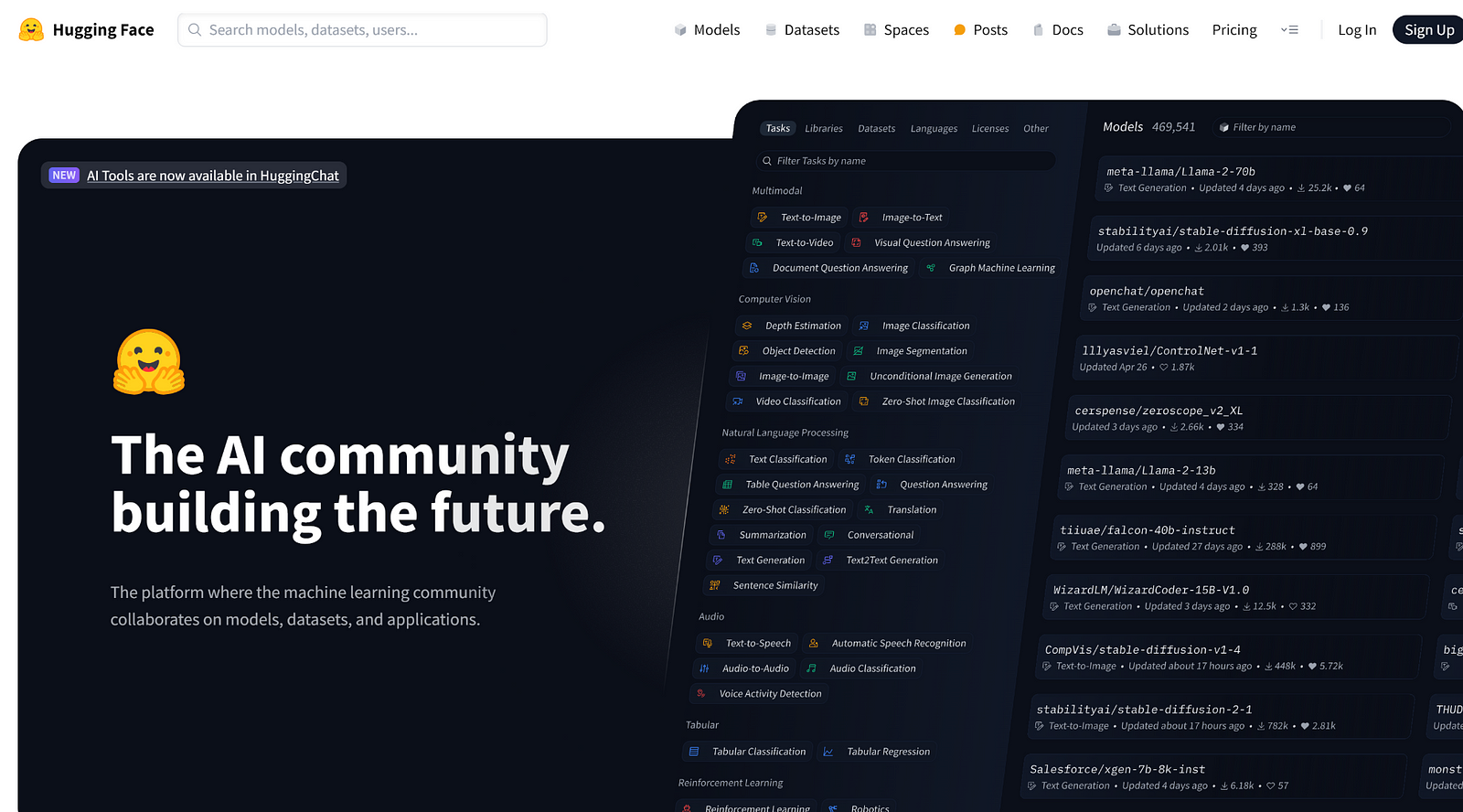Select the Unconditional Image Generation chip

(929, 377)
